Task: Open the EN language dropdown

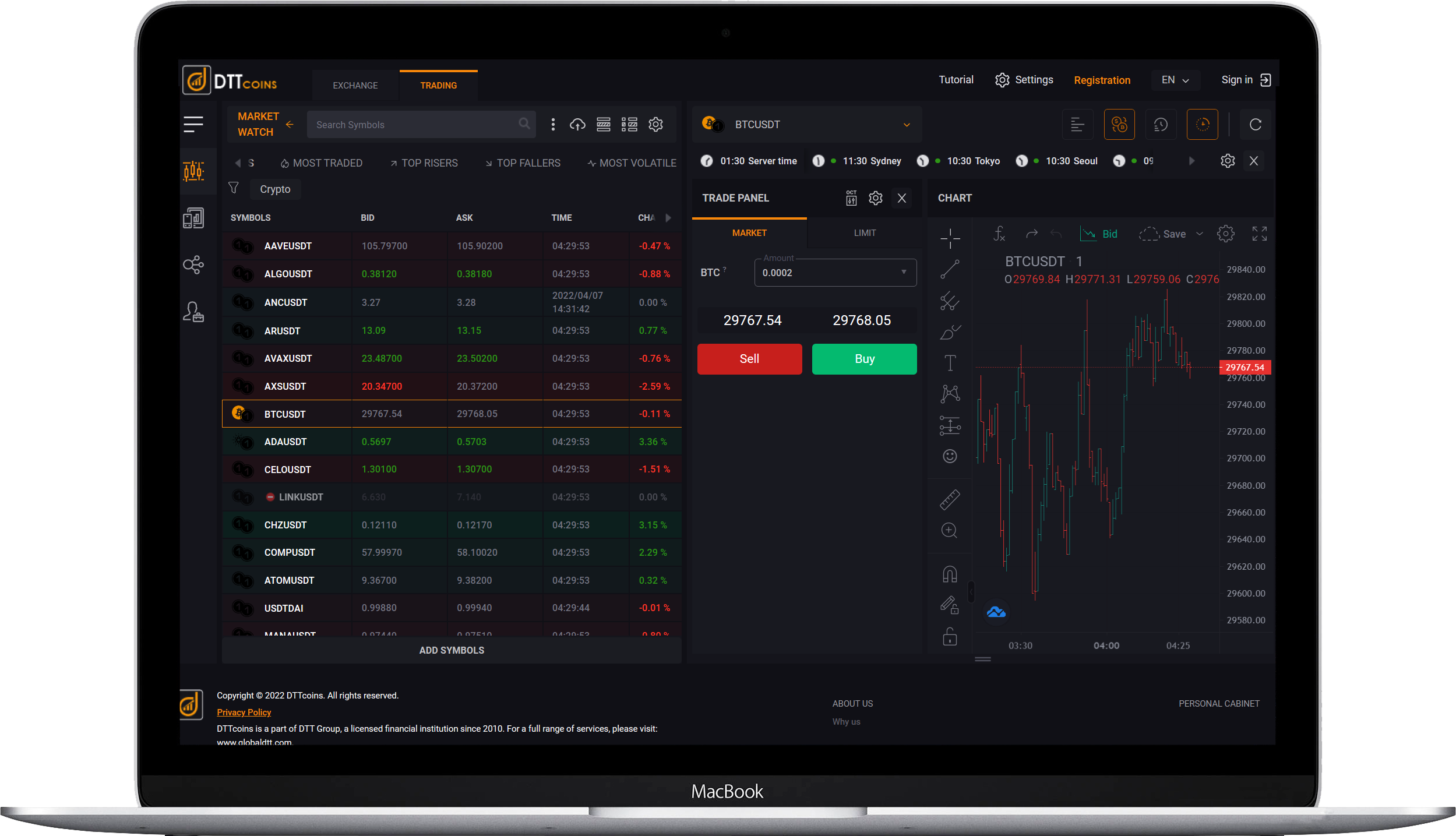Action: tap(1176, 80)
